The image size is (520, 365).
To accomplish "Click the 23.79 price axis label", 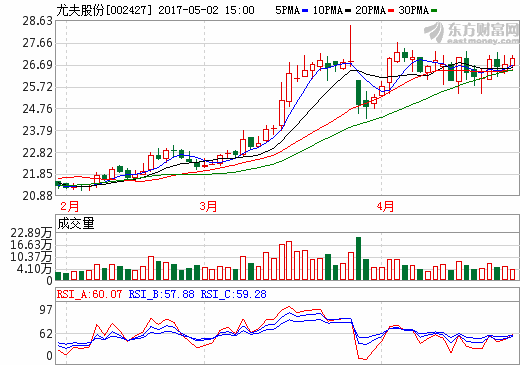I will pos(37,131).
